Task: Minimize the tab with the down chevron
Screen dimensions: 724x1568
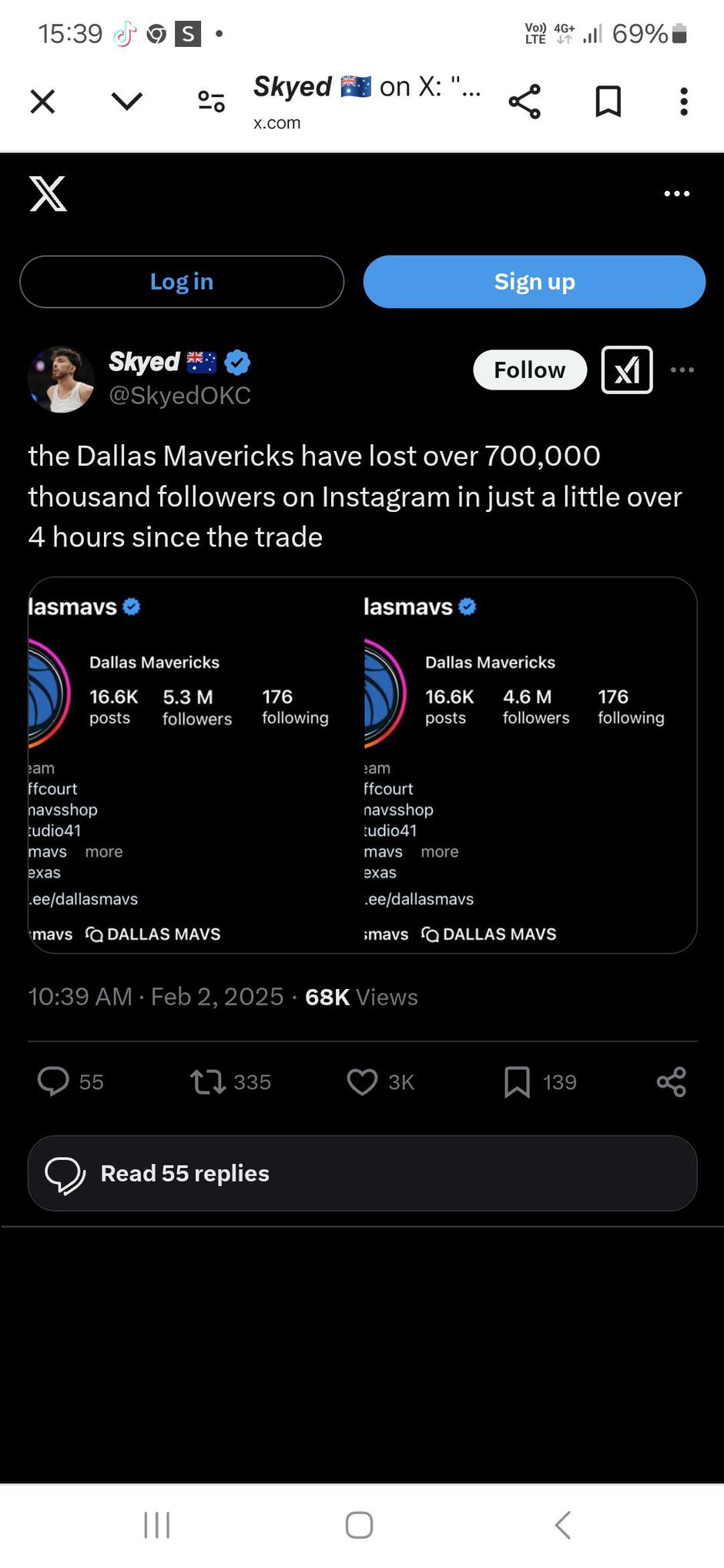Action: pyautogui.click(x=127, y=102)
